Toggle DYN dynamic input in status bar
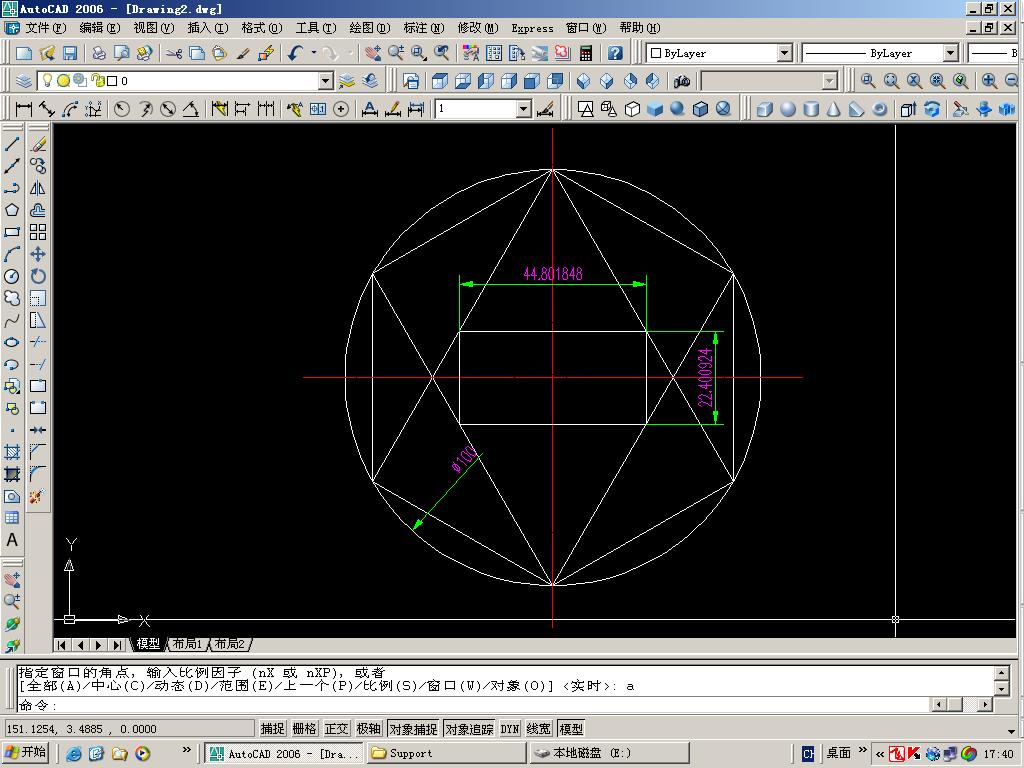The image size is (1024, 768). click(510, 729)
